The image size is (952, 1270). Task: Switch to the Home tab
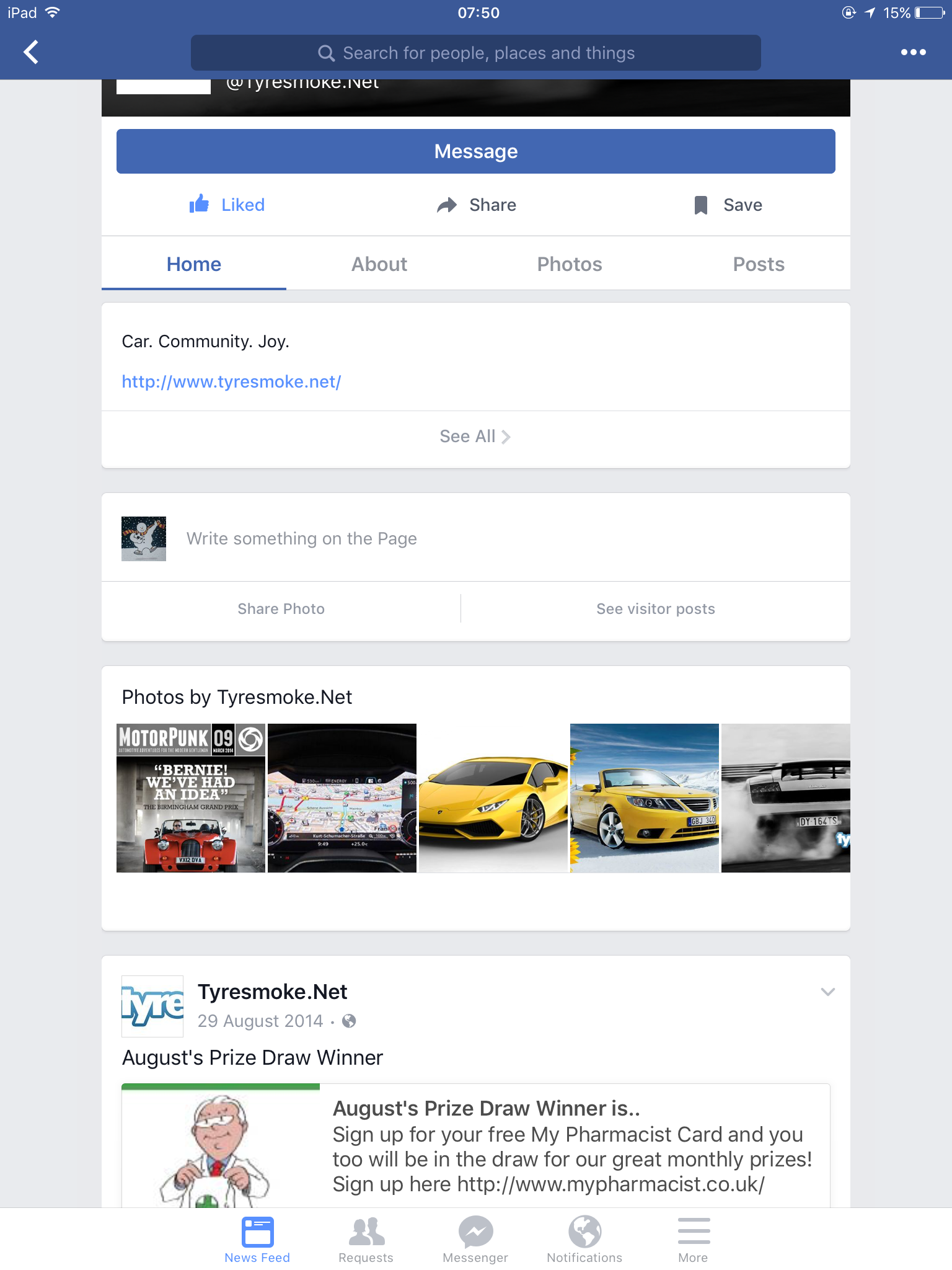click(x=194, y=264)
